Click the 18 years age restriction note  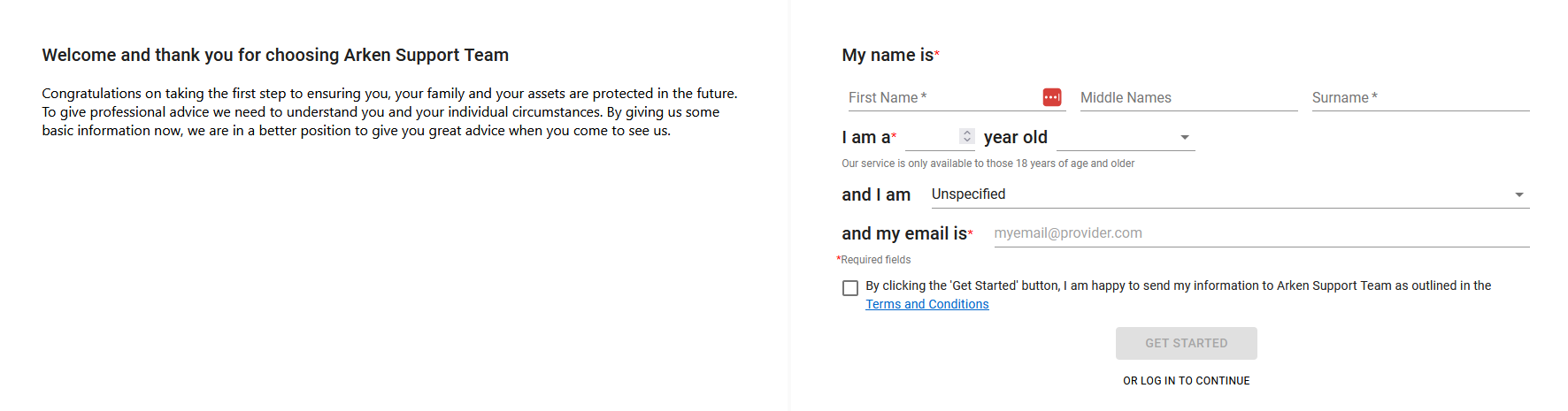[988, 164]
